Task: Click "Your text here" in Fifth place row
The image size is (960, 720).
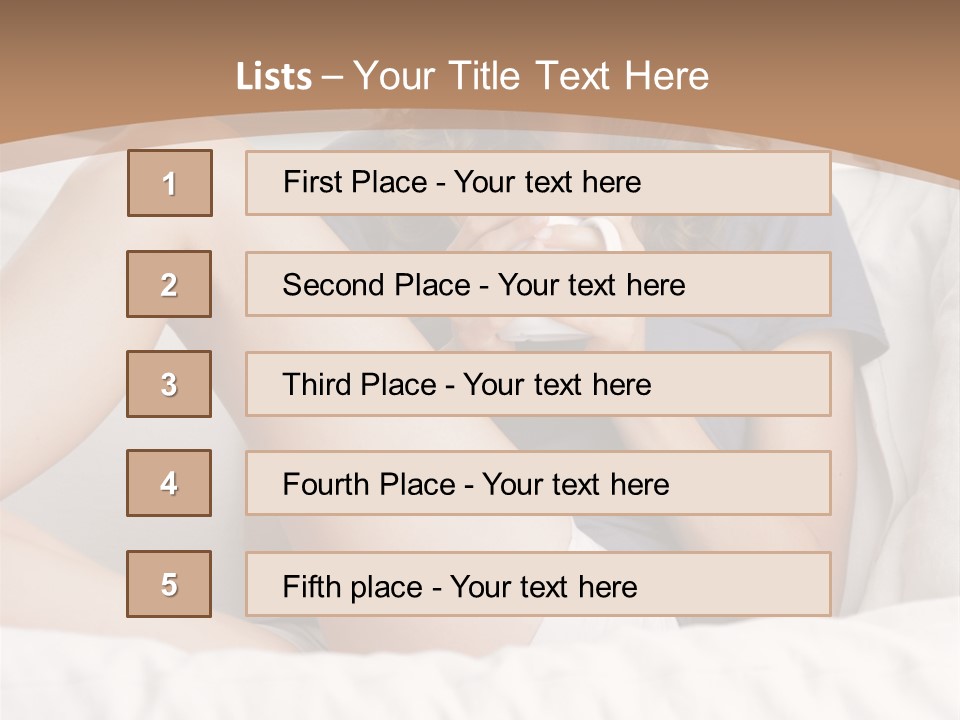Action: pos(543,586)
